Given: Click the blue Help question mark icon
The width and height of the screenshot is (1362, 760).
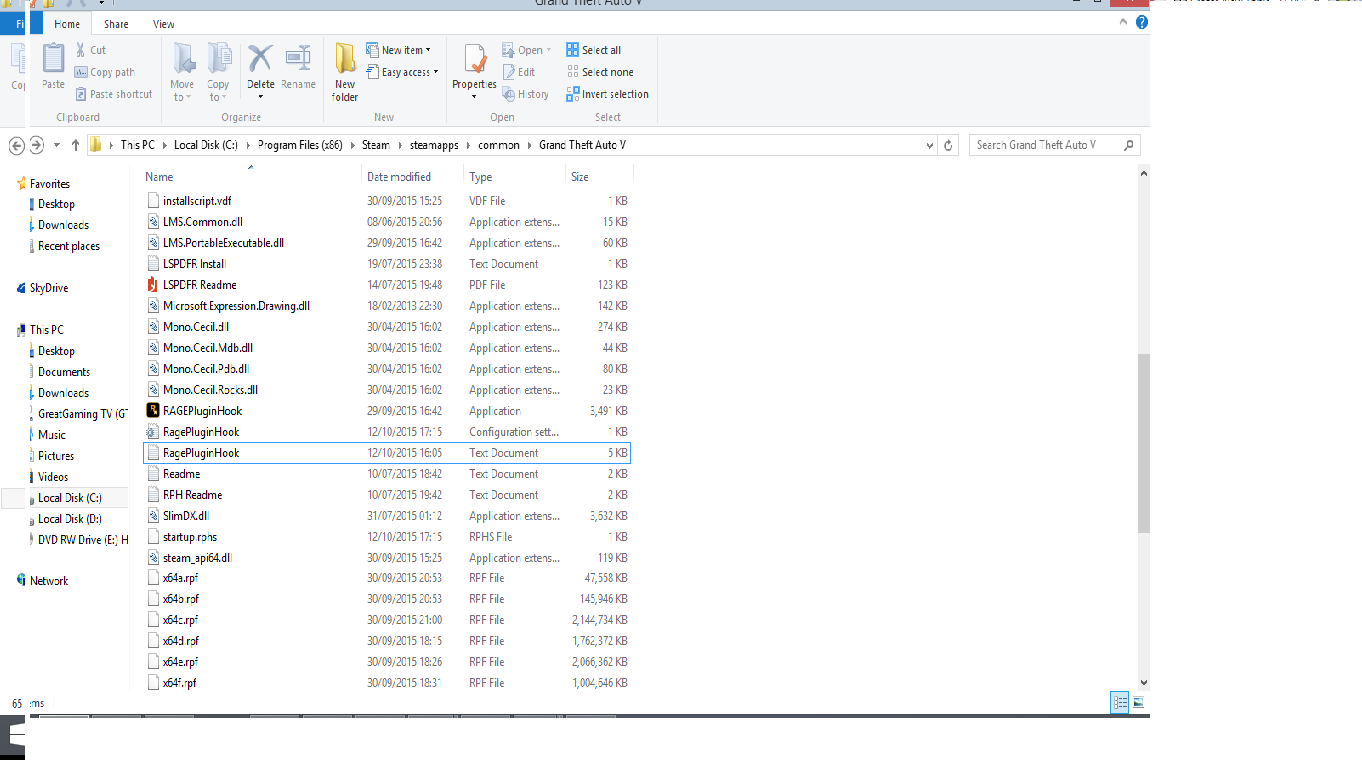Looking at the screenshot, I should pos(1141,23).
